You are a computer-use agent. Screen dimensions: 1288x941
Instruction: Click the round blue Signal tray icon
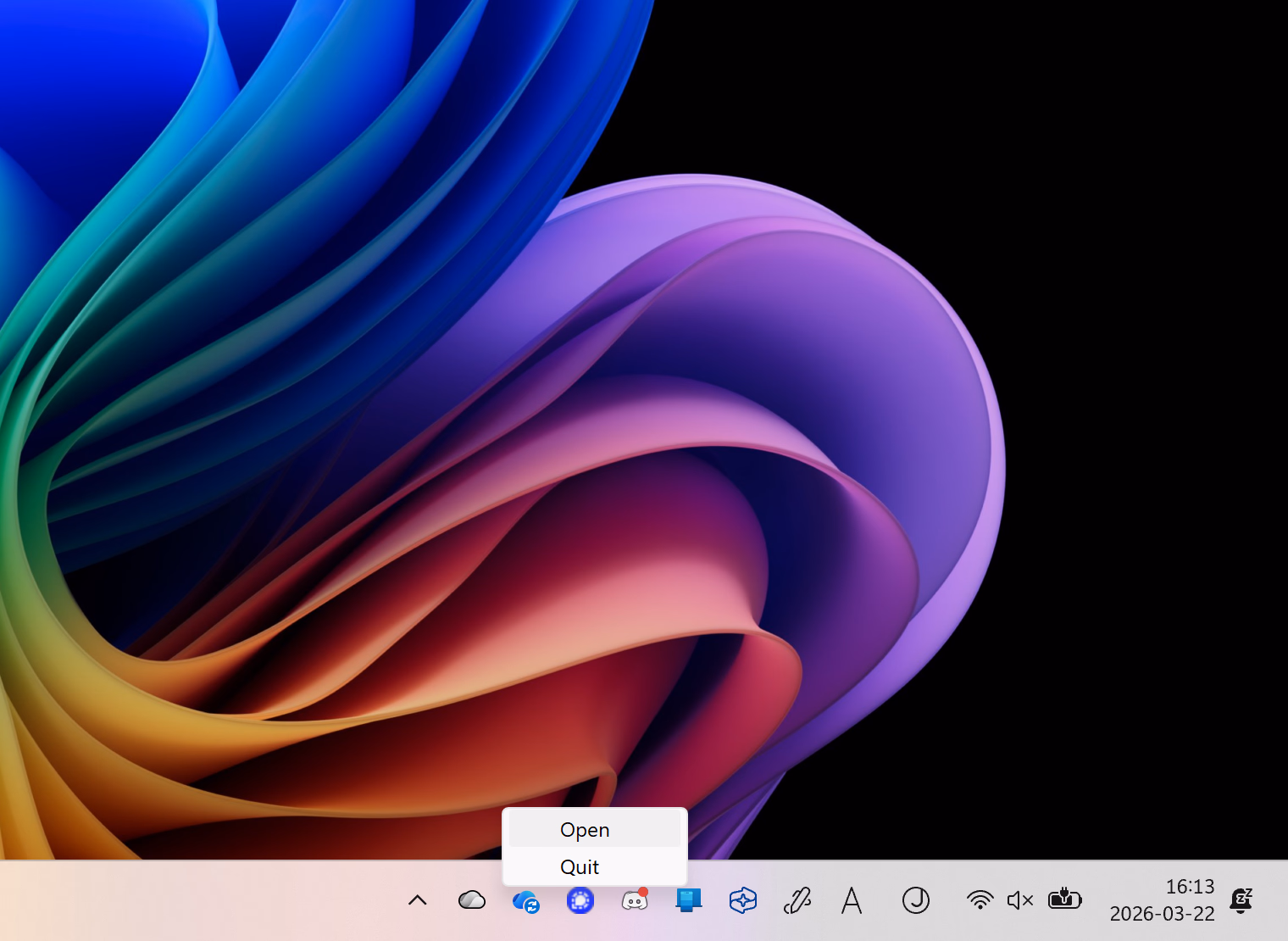point(580,900)
